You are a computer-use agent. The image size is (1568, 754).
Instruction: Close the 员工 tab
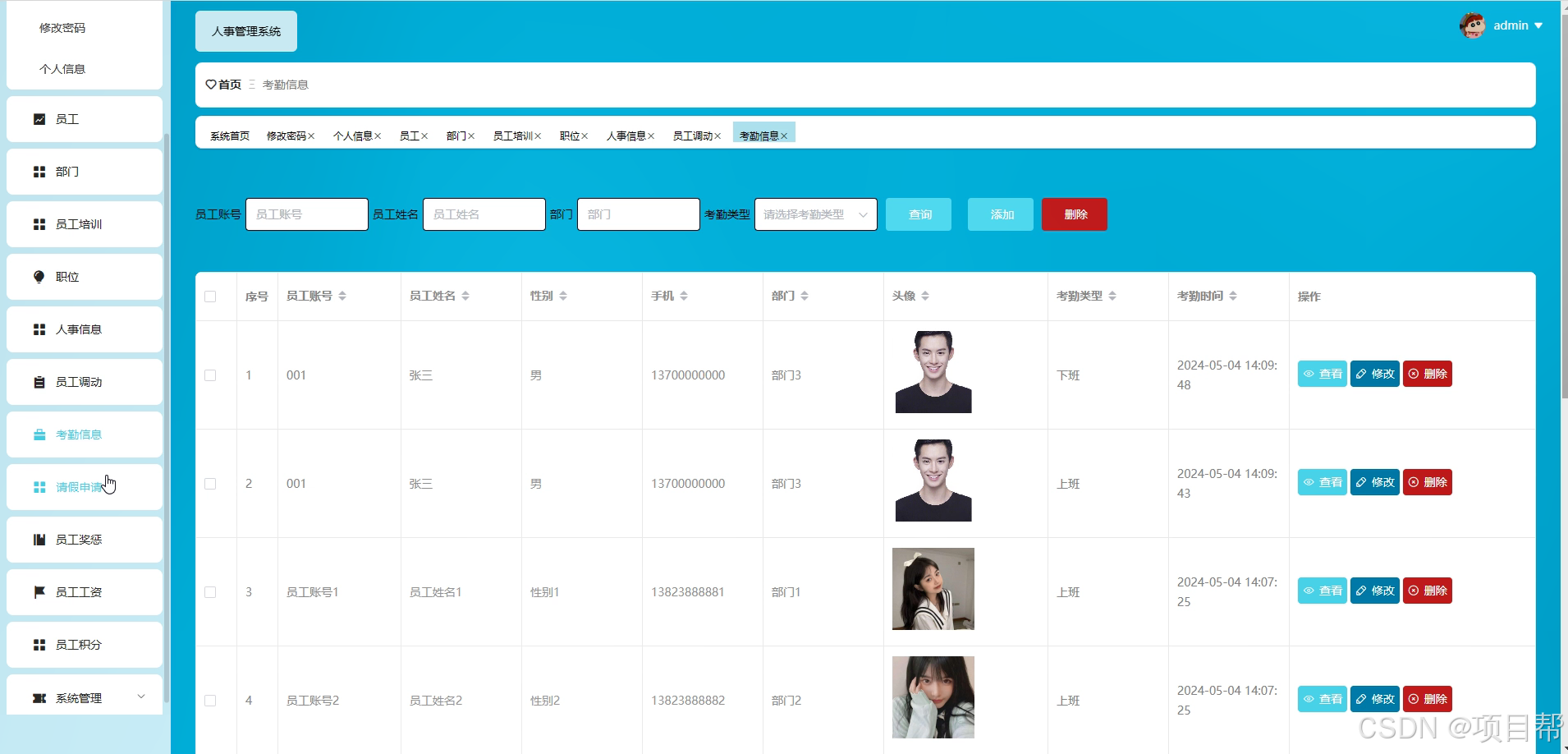tap(424, 136)
